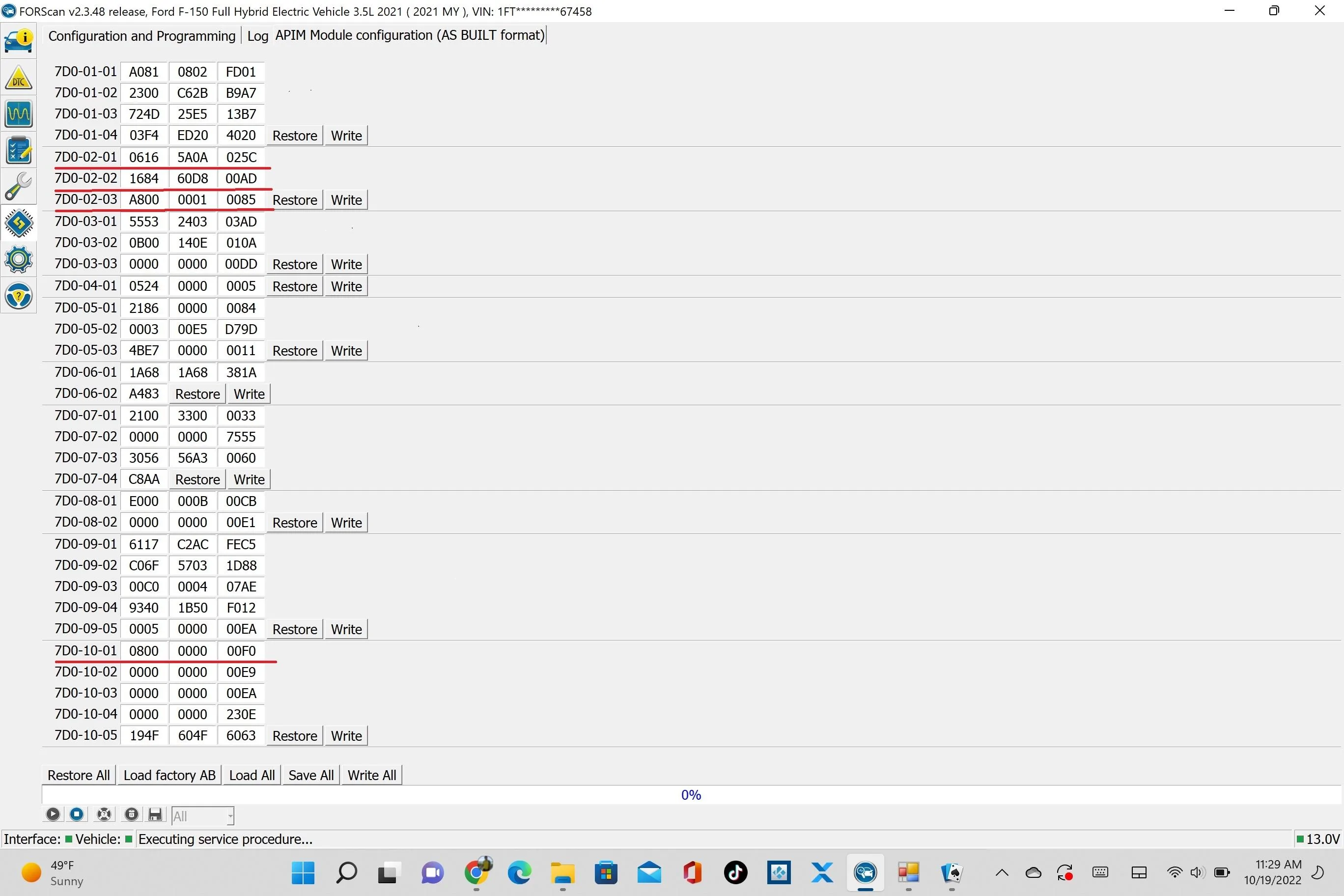Click Write for row 7D0-02-03
The width and height of the screenshot is (1344, 896).
[346, 200]
